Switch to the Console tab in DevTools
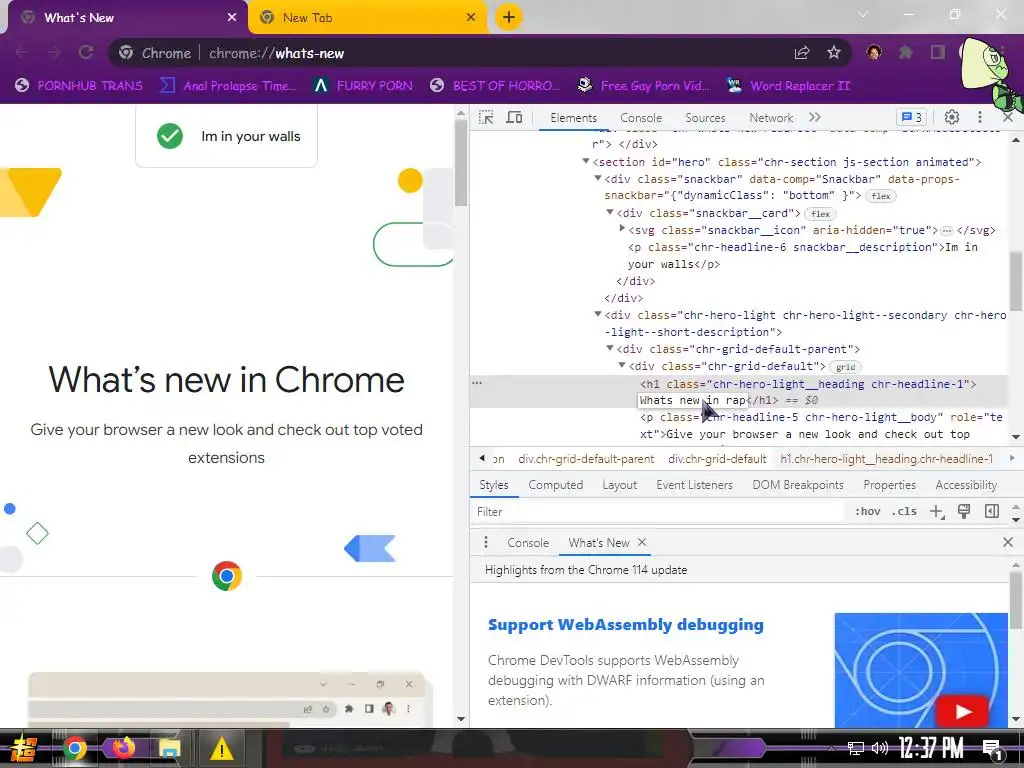The height and width of the screenshot is (768, 1024). click(641, 118)
